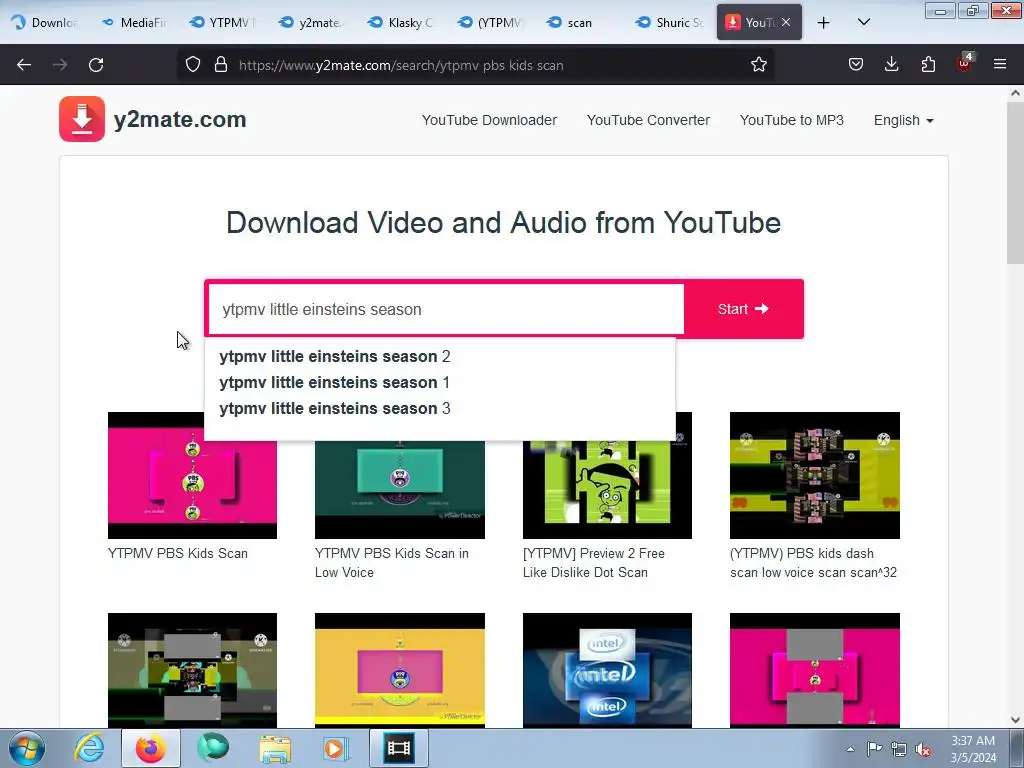Screen dimensions: 1024x768
Task: Open the Firefox hamburger menu
Action: tap(1000, 65)
